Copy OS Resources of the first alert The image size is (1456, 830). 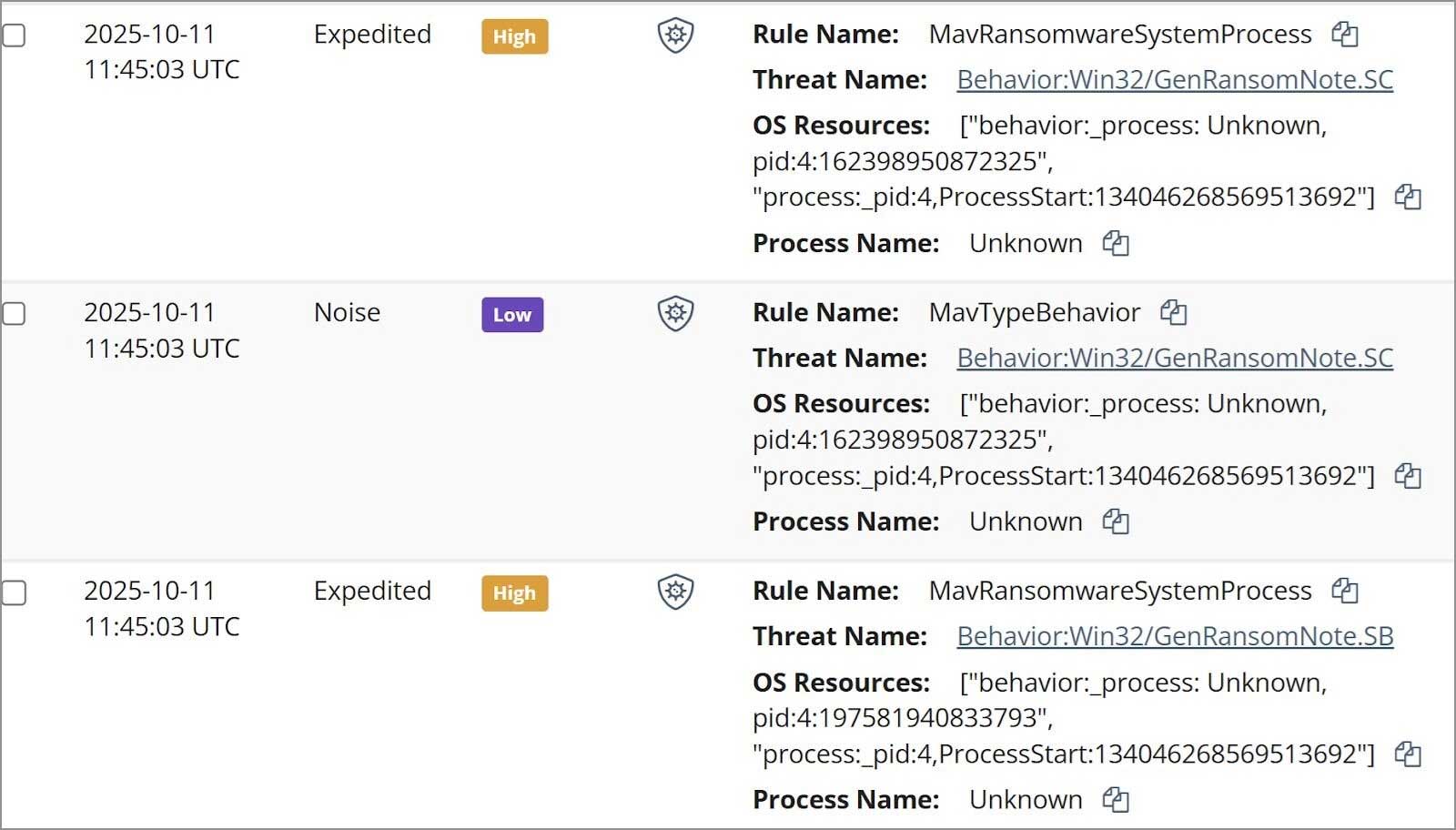(1407, 197)
